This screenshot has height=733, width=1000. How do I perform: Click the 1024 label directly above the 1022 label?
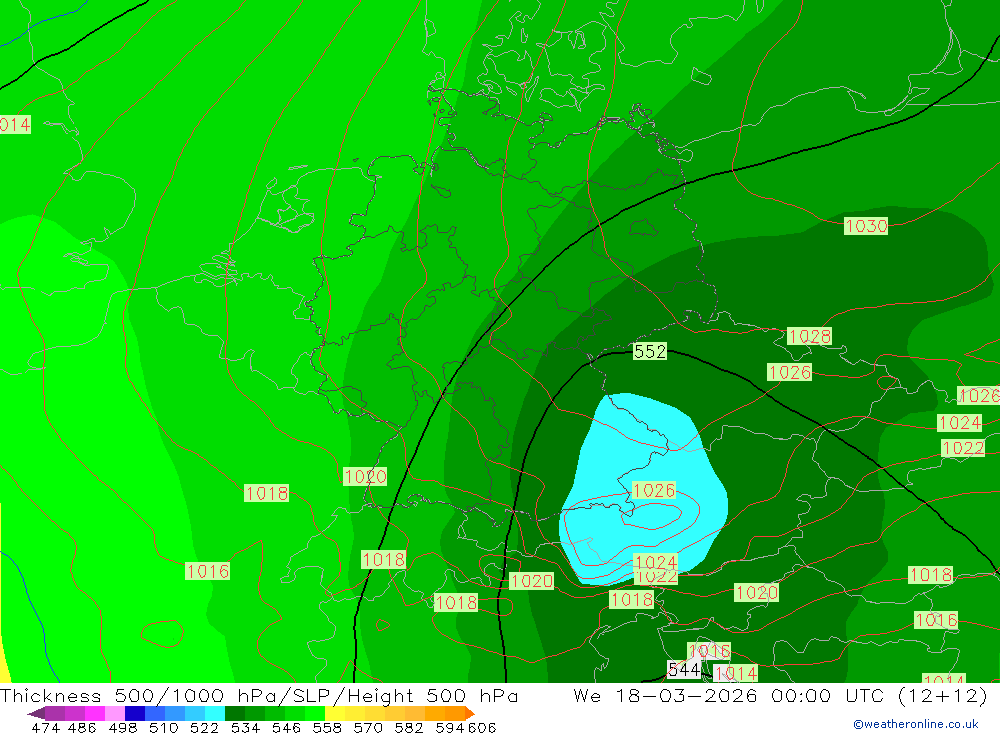click(x=959, y=422)
